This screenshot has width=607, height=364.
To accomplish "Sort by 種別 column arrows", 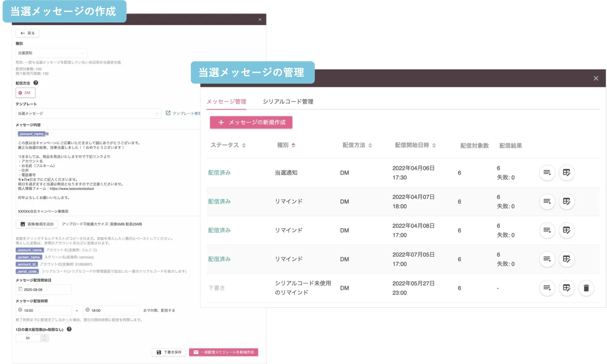I will coord(293,145).
